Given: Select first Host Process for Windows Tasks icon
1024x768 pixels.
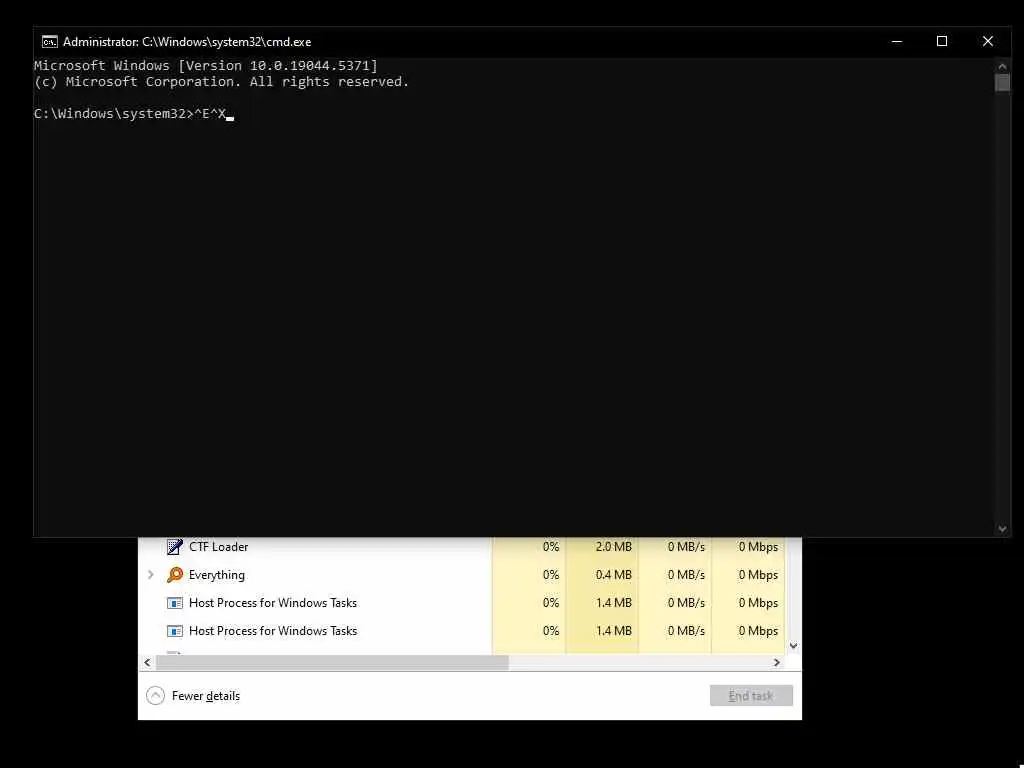Looking at the screenshot, I should 174,603.
